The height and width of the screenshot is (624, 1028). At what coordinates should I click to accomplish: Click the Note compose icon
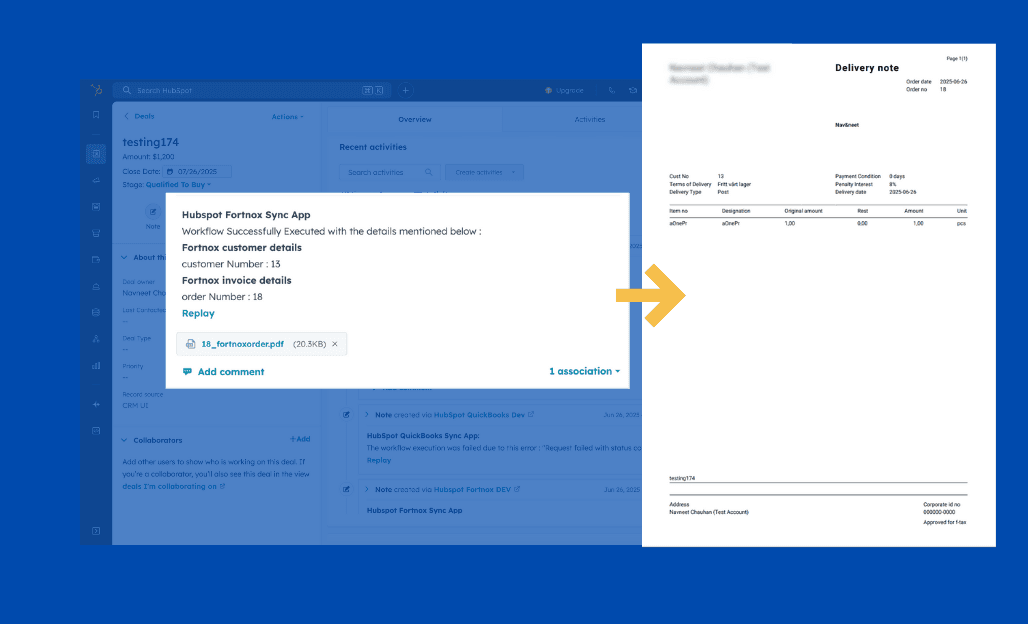[153, 212]
